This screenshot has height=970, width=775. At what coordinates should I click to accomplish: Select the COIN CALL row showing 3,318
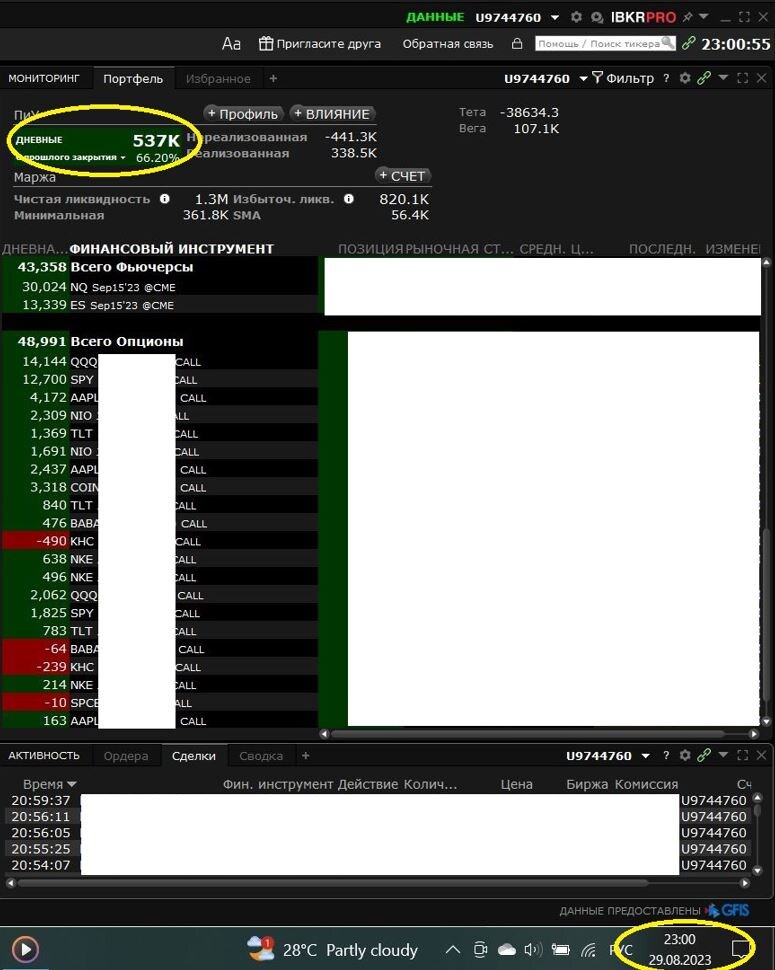160,487
